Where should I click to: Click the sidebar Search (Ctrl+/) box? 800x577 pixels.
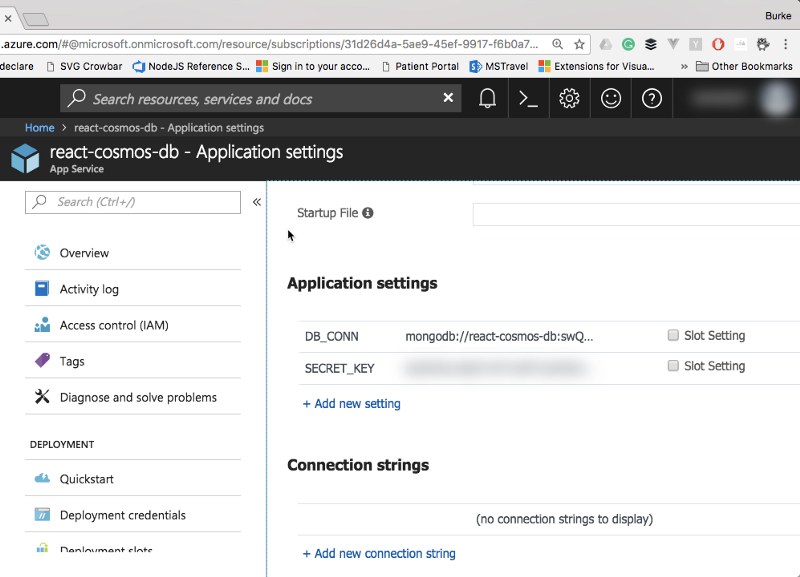coord(133,202)
